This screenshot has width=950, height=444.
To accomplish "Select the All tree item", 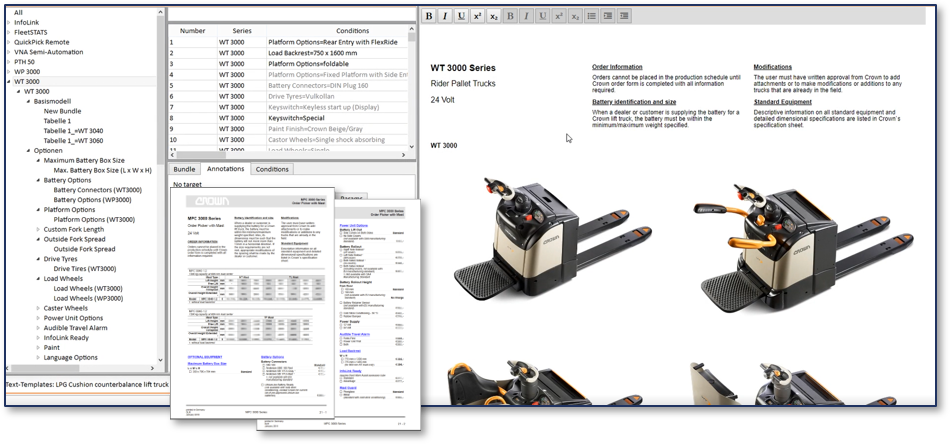I will [x=18, y=12].
